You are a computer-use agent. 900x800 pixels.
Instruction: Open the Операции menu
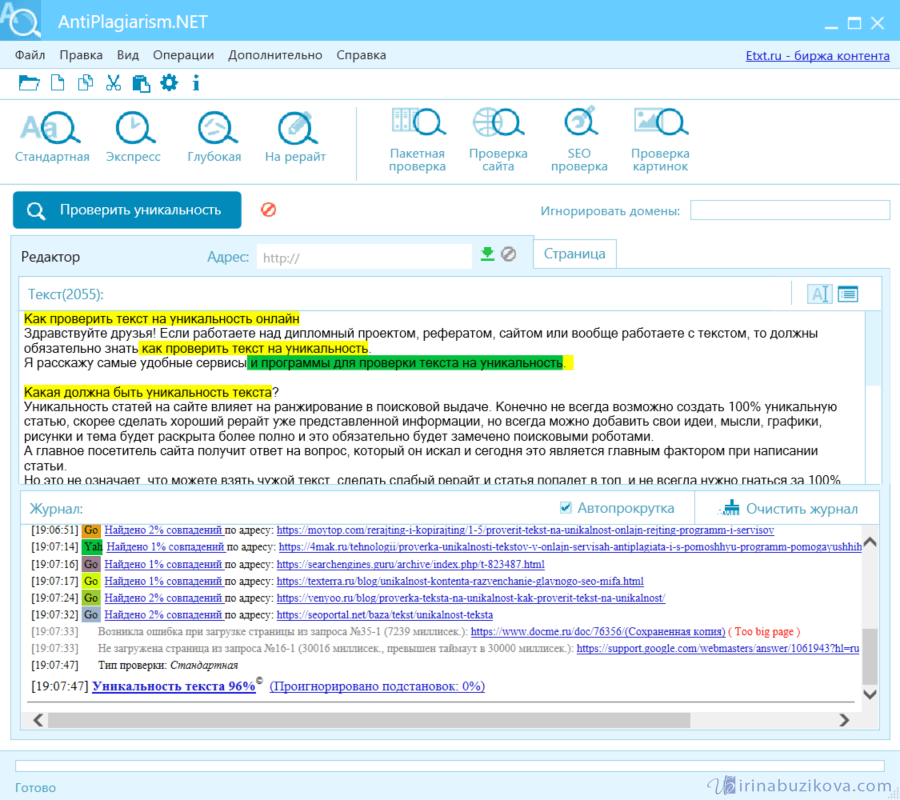pyautogui.click(x=184, y=56)
